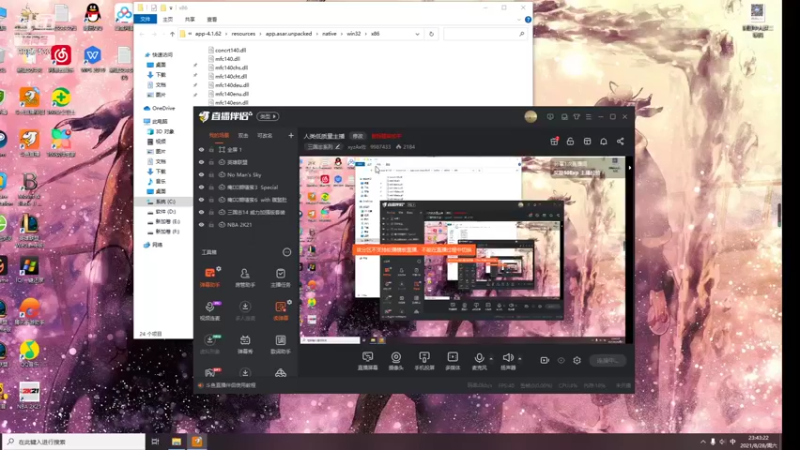Expand the speaker options arrow
This screenshot has height=450, width=800.
519,358
